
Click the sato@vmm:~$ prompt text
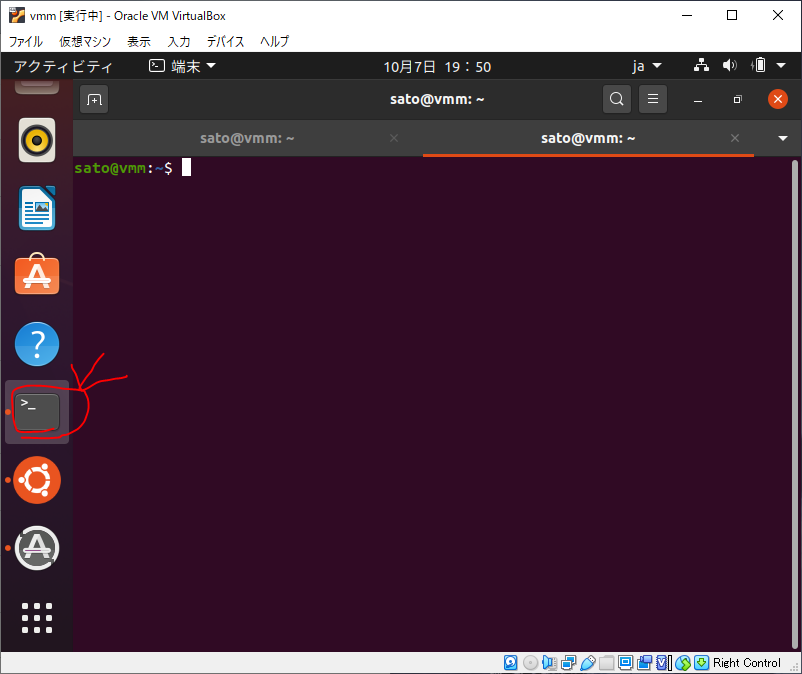point(123,168)
